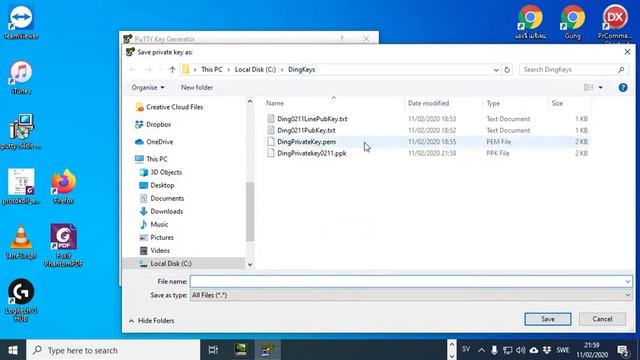Image resolution: width=640 pixels, height=360 pixels.
Task: Open the iTunes desktop shortcut
Action: coord(21,78)
